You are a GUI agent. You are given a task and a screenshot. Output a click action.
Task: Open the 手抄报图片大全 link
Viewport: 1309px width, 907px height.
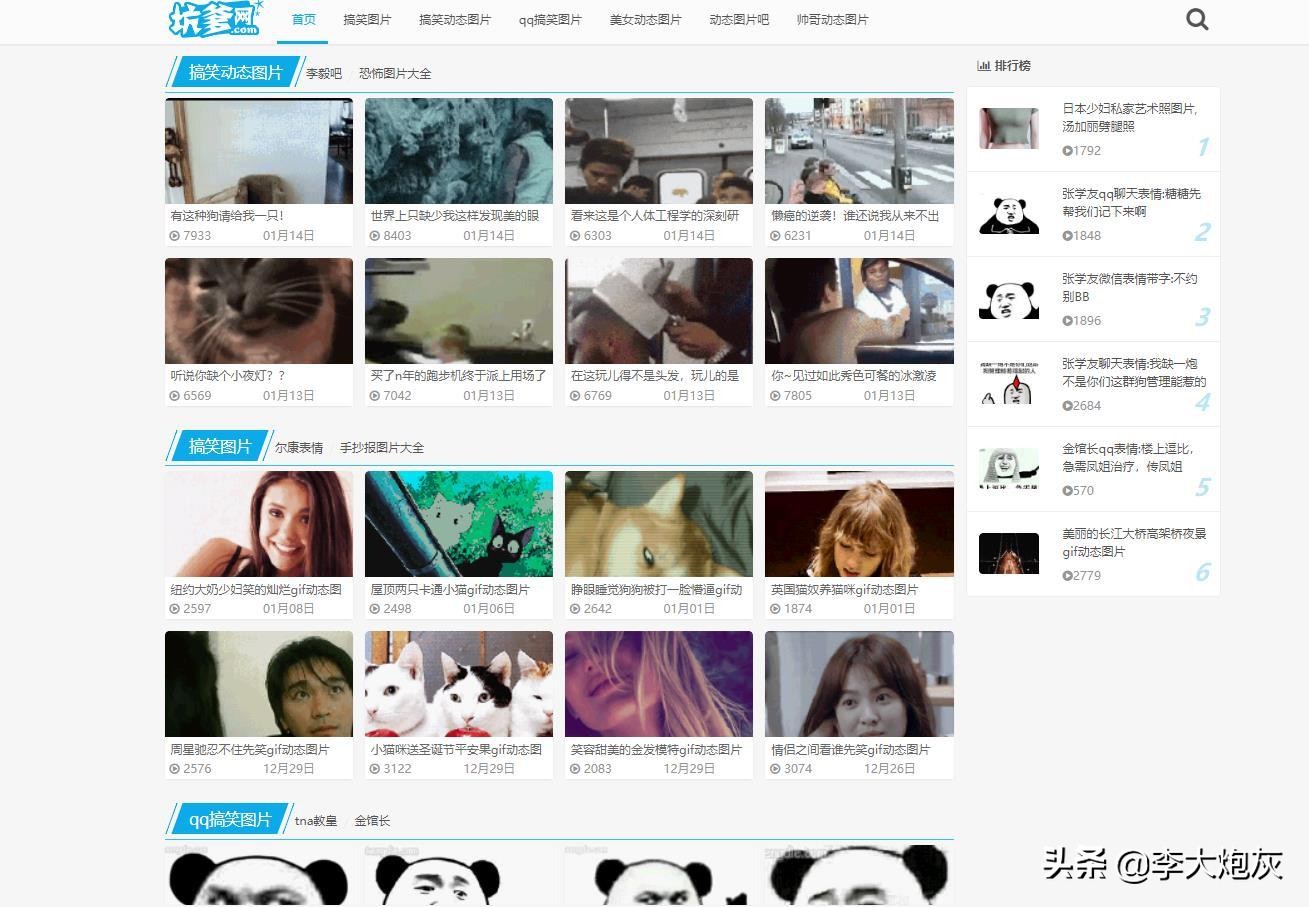pyautogui.click(x=382, y=447)
